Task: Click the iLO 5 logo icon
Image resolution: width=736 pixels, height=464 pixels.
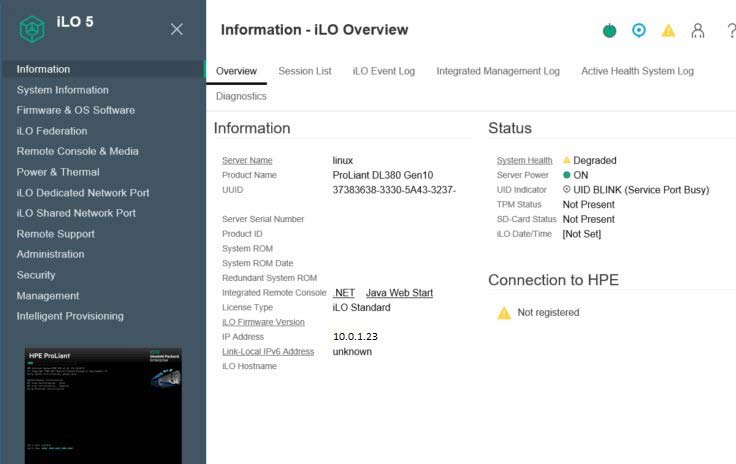Action: click(x=32, y=29)
